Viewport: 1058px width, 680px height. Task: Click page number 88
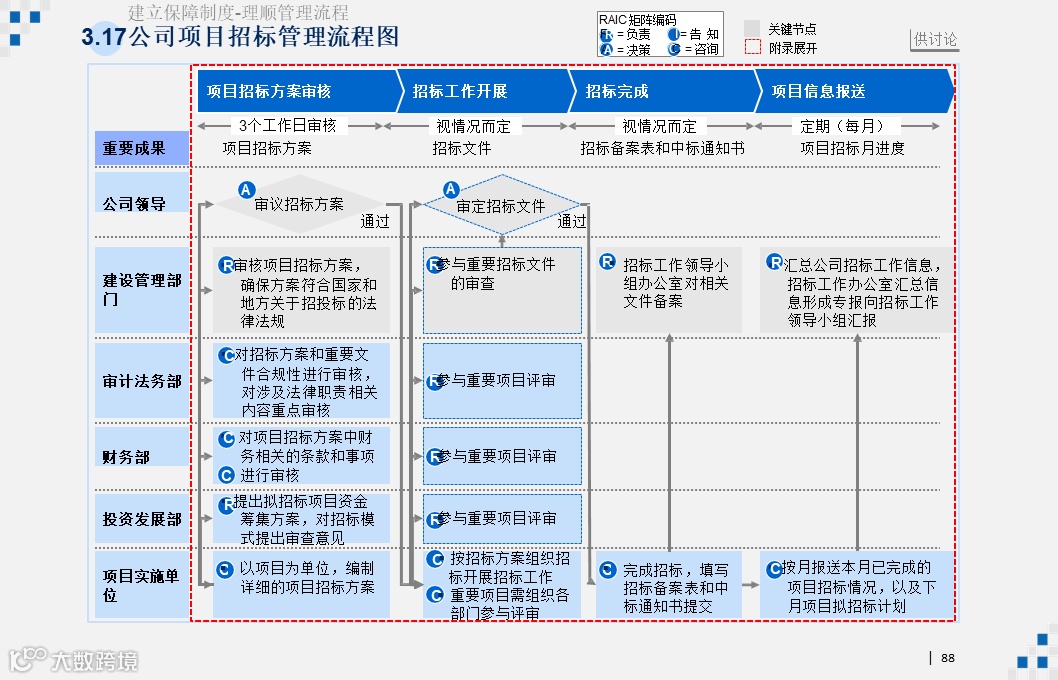(948, 658)
